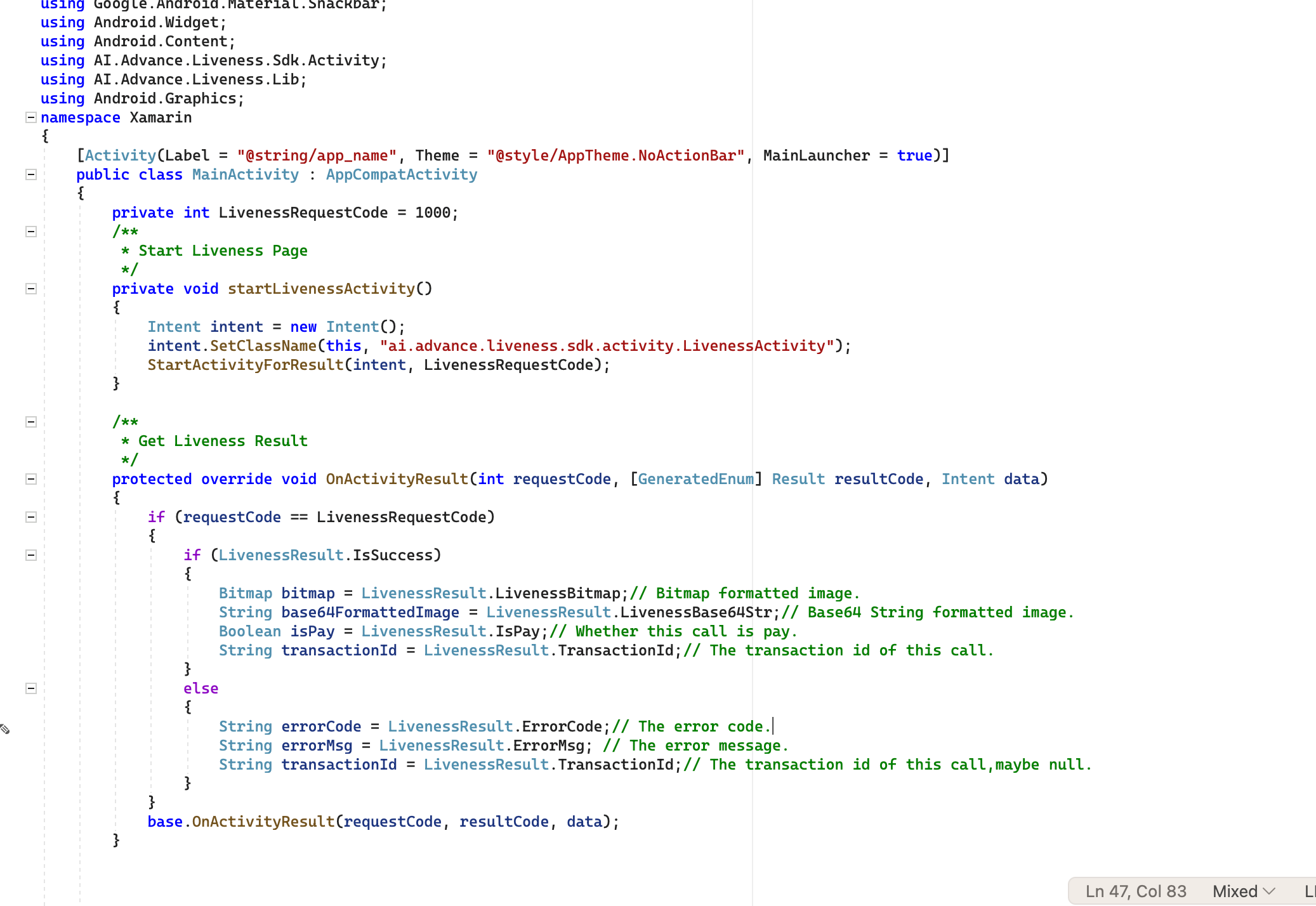
Task: Click the SetClassName method call
Action: [263, 346]
